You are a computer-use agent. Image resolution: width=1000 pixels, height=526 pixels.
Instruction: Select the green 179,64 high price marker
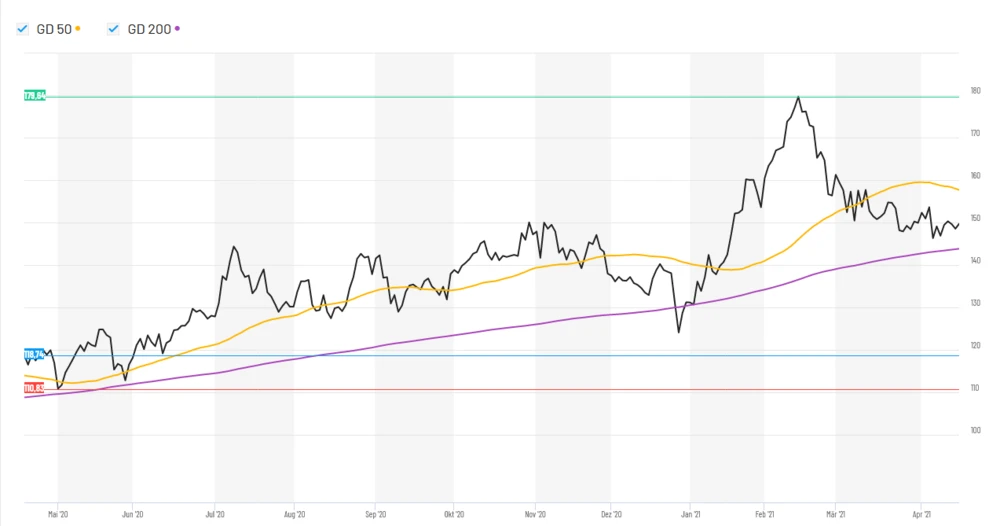(35, 96)
